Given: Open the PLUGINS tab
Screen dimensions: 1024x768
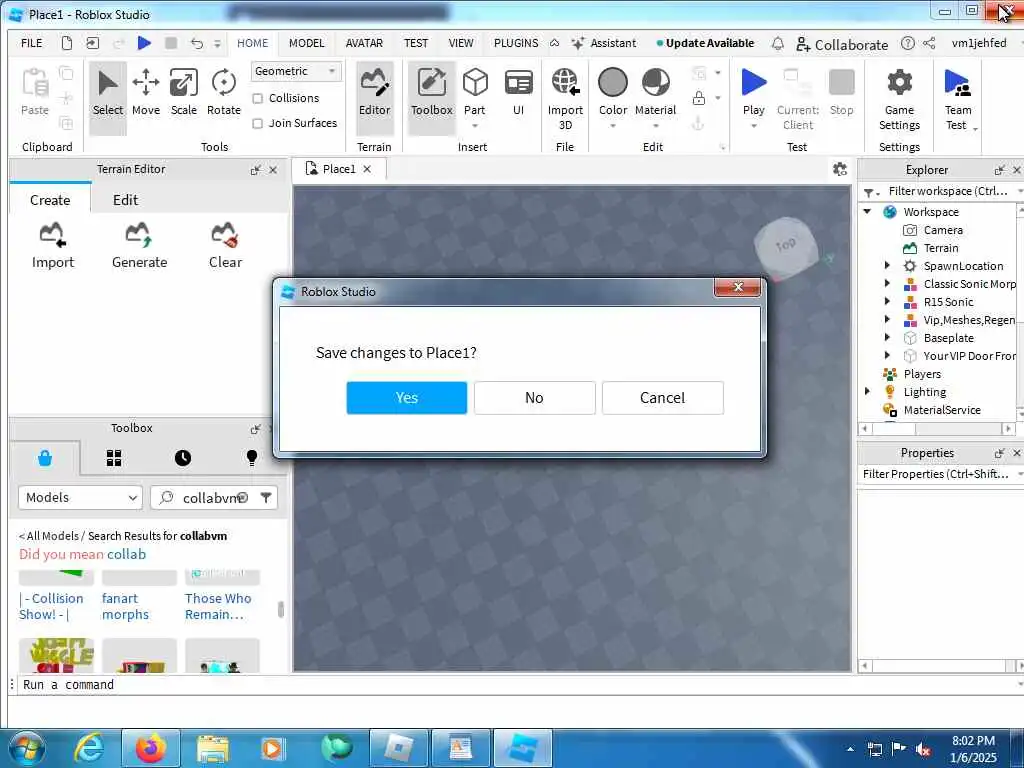Looking at the screenshot, I should (516, 43).
